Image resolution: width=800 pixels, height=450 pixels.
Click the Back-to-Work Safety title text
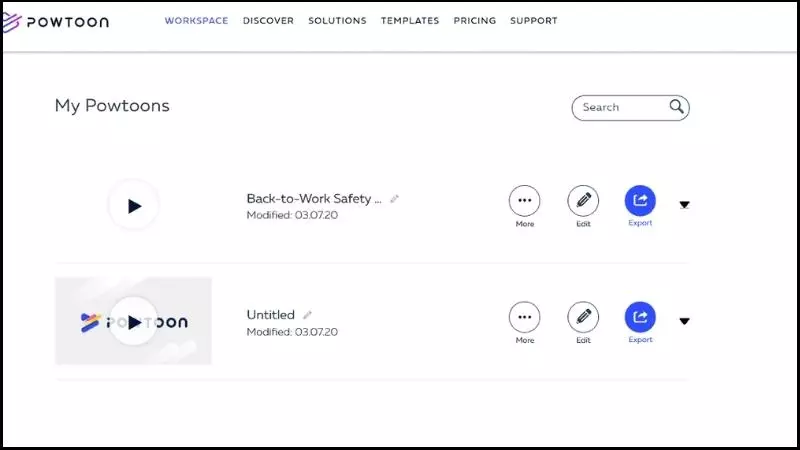[x=314, y=198]
